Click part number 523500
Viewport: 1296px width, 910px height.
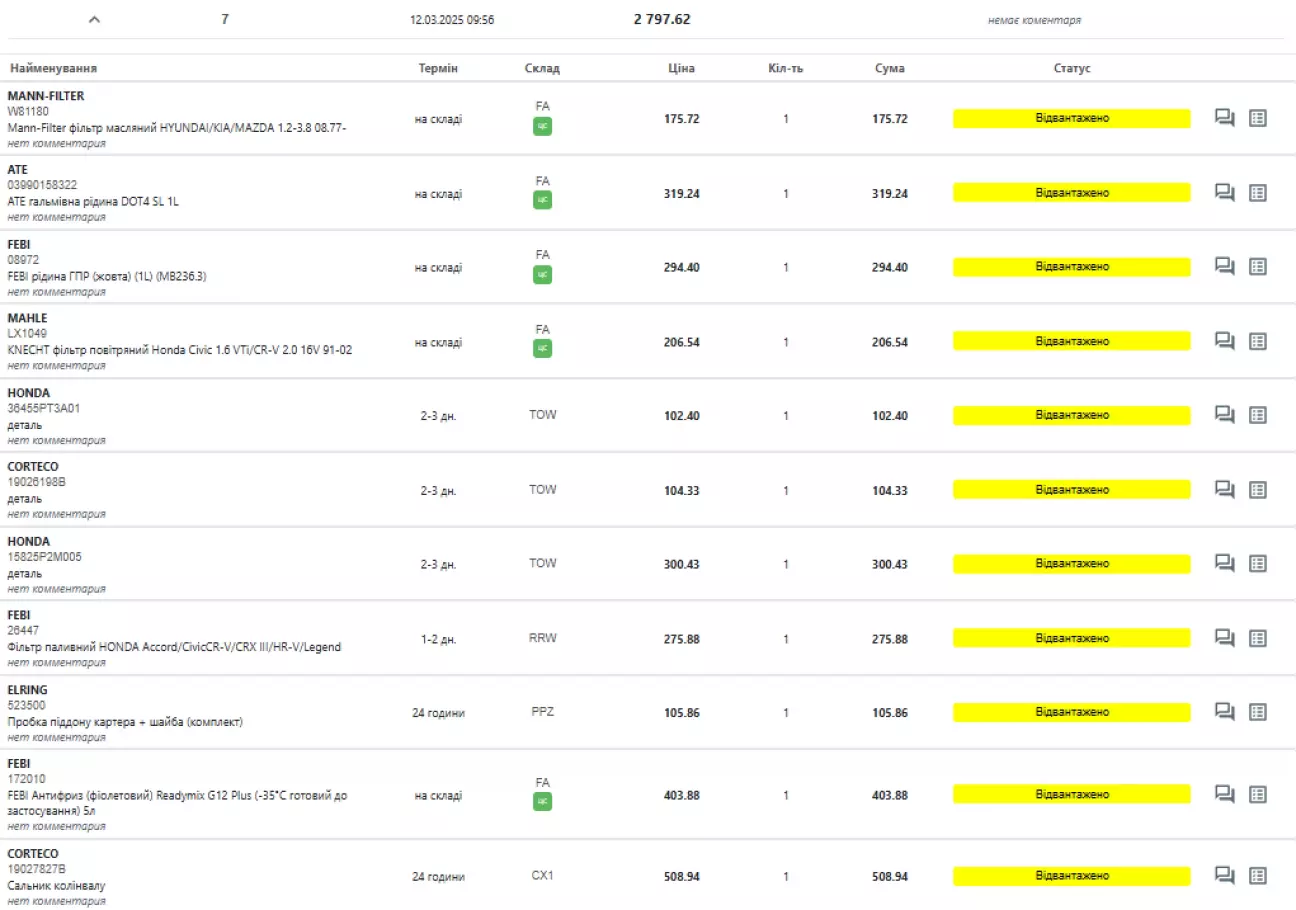tap(24, 705)
